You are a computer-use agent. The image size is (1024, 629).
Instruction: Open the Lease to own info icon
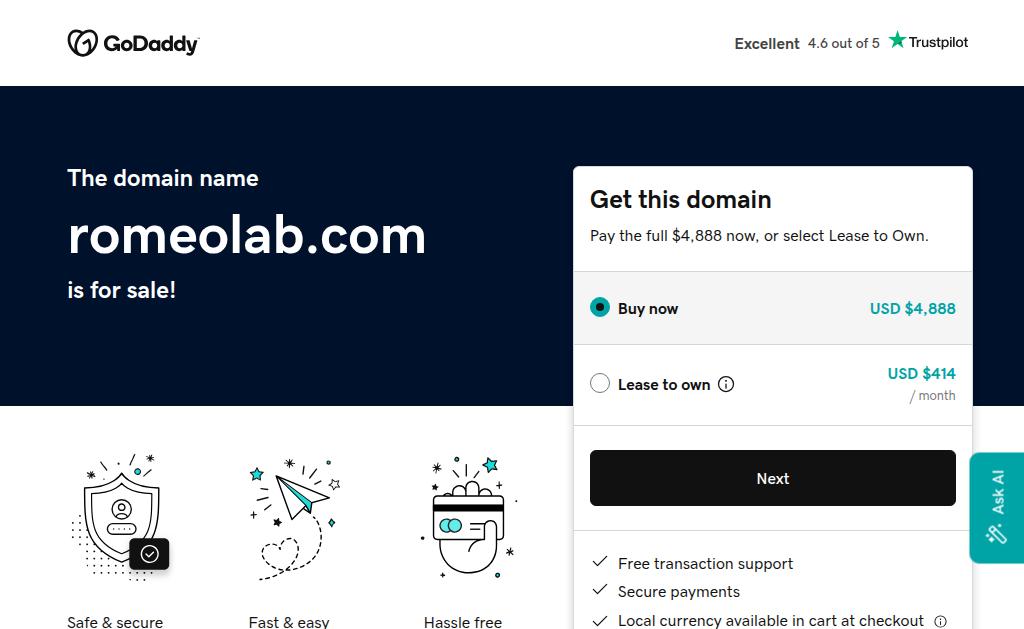726,384
